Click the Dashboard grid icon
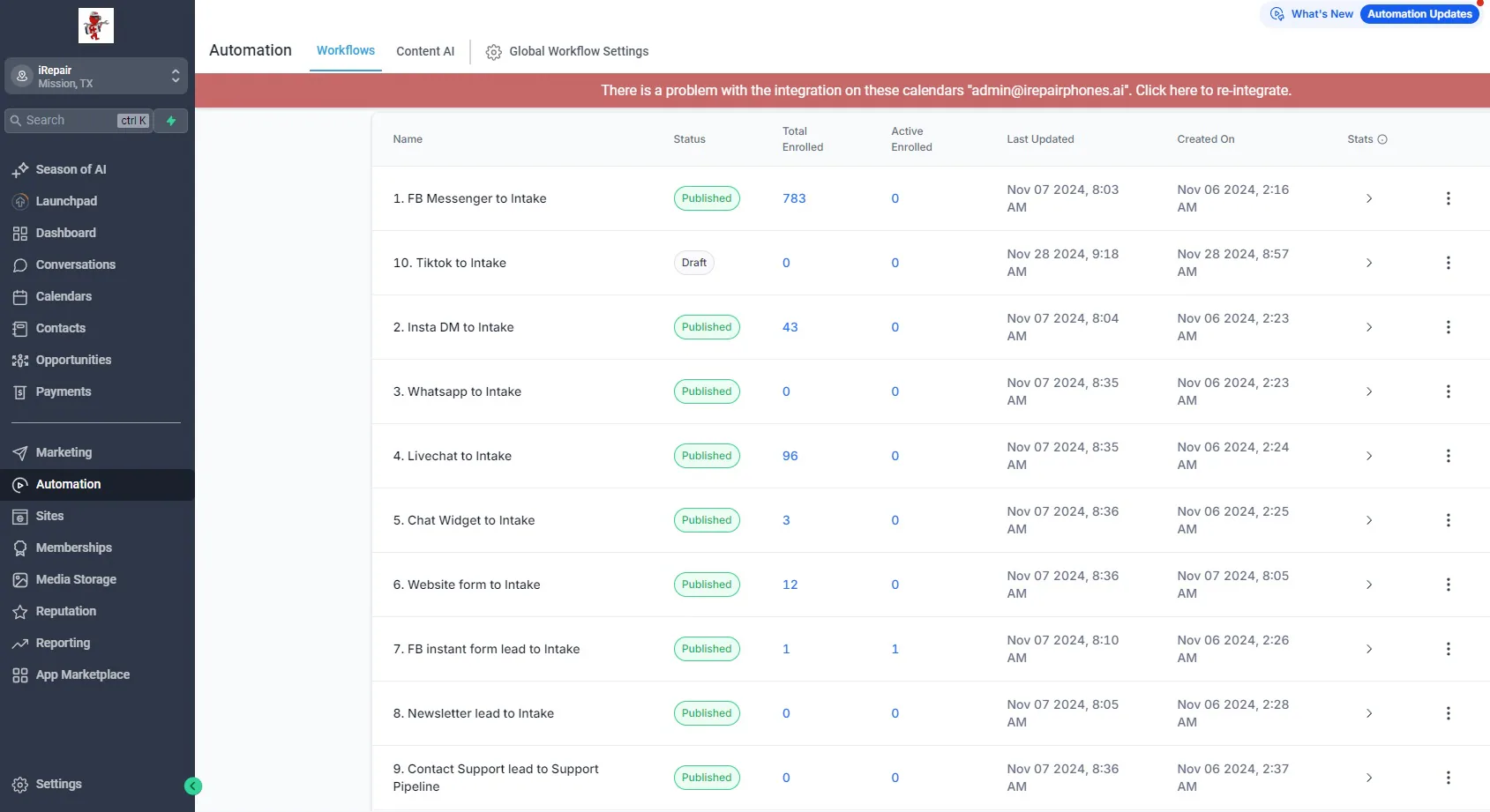 tap(20, 233)
